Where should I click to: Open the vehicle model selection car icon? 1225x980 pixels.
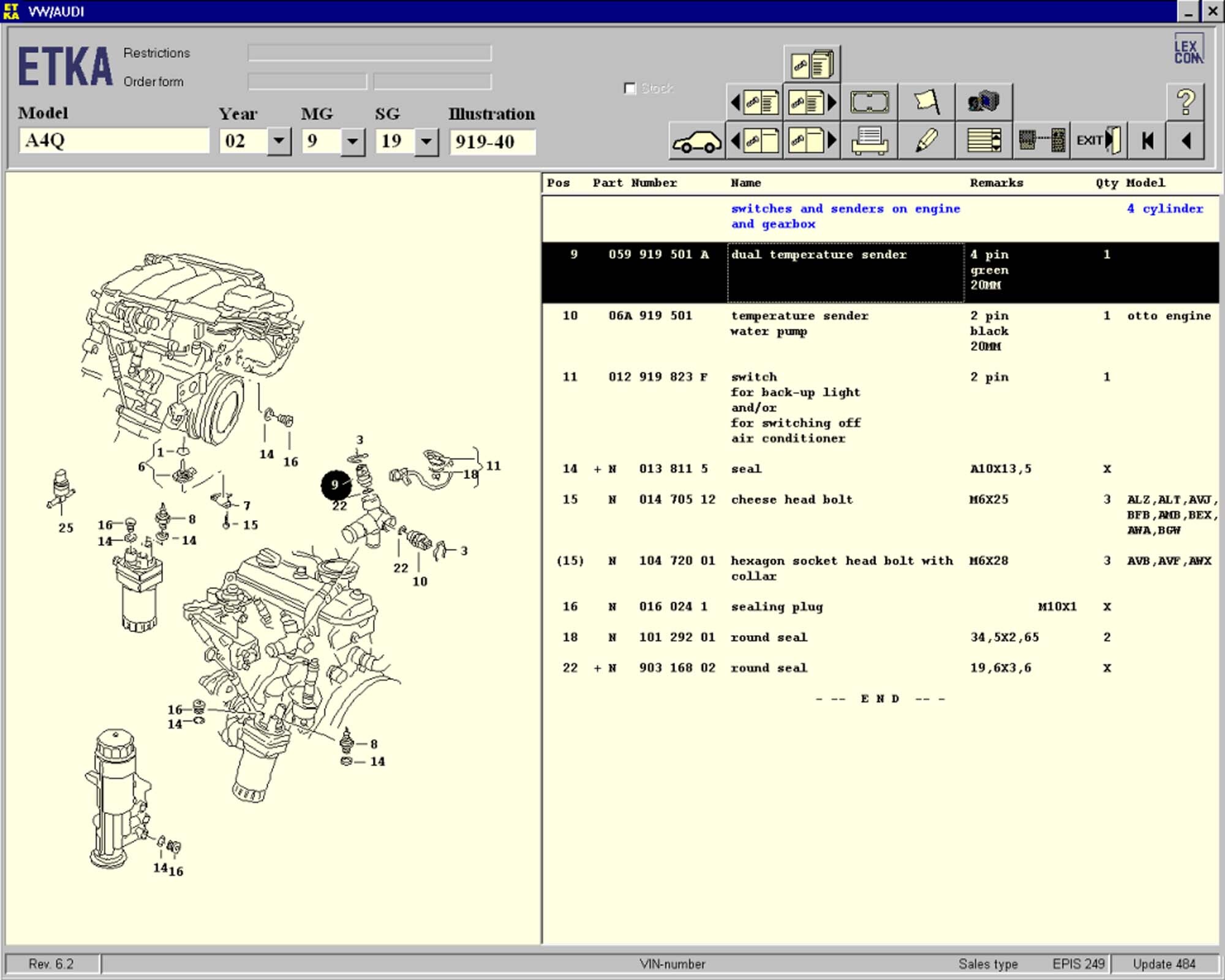pos(697,141)
